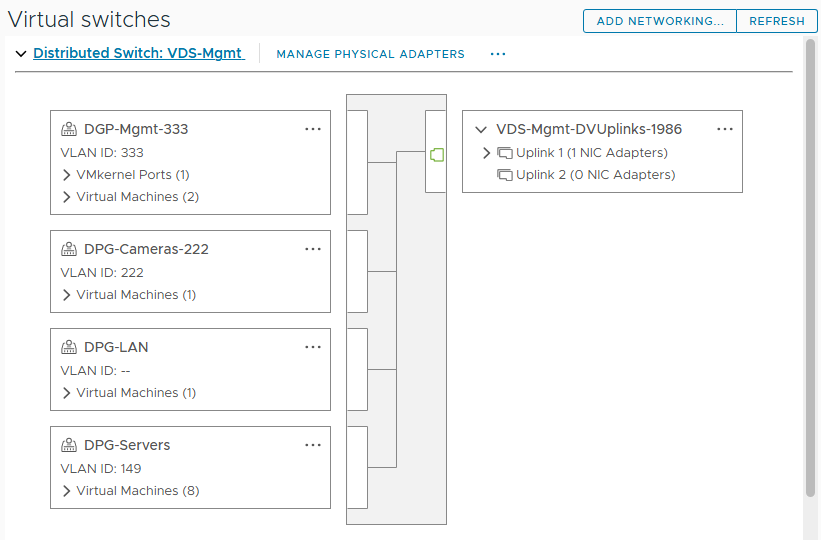Click the green uplink port connector
Viewport: 821px width, 540px height.
point(436,154)
